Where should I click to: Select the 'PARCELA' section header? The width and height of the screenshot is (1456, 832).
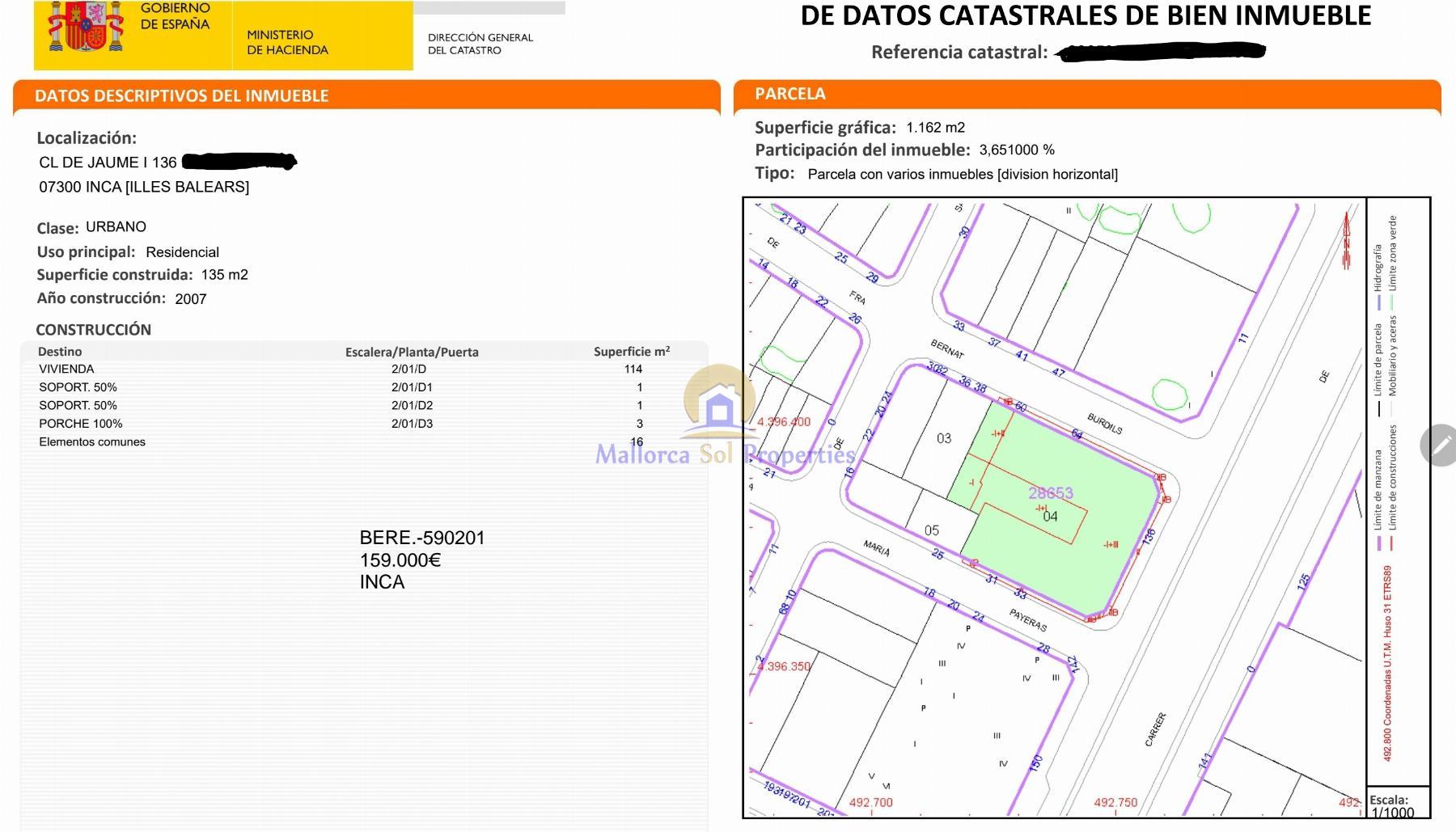point(790,94)
